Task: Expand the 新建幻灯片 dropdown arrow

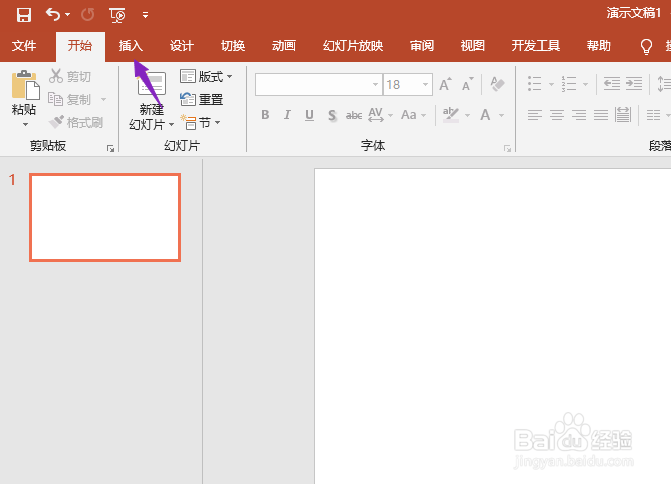Action: [x=171, y=125]
